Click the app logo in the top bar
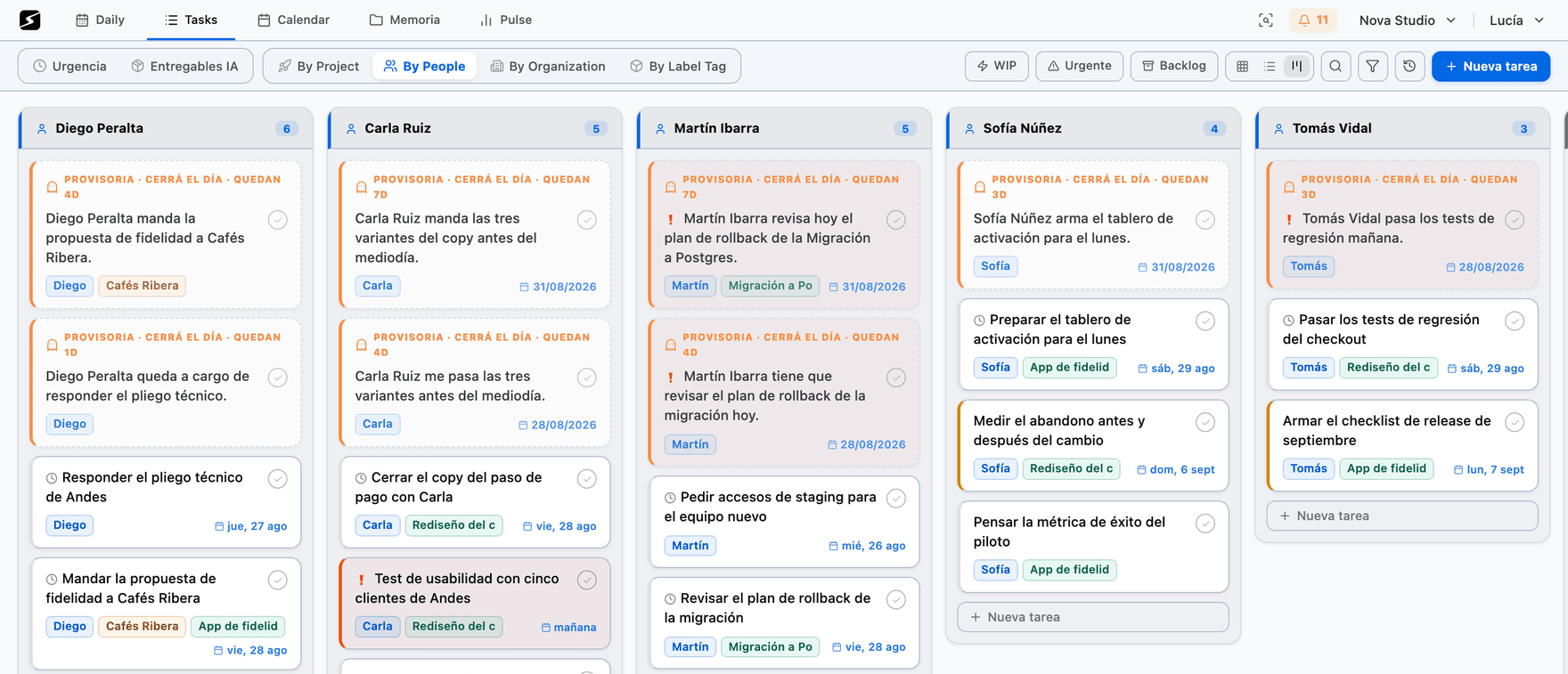1568x674 pixels. [30, 20]
